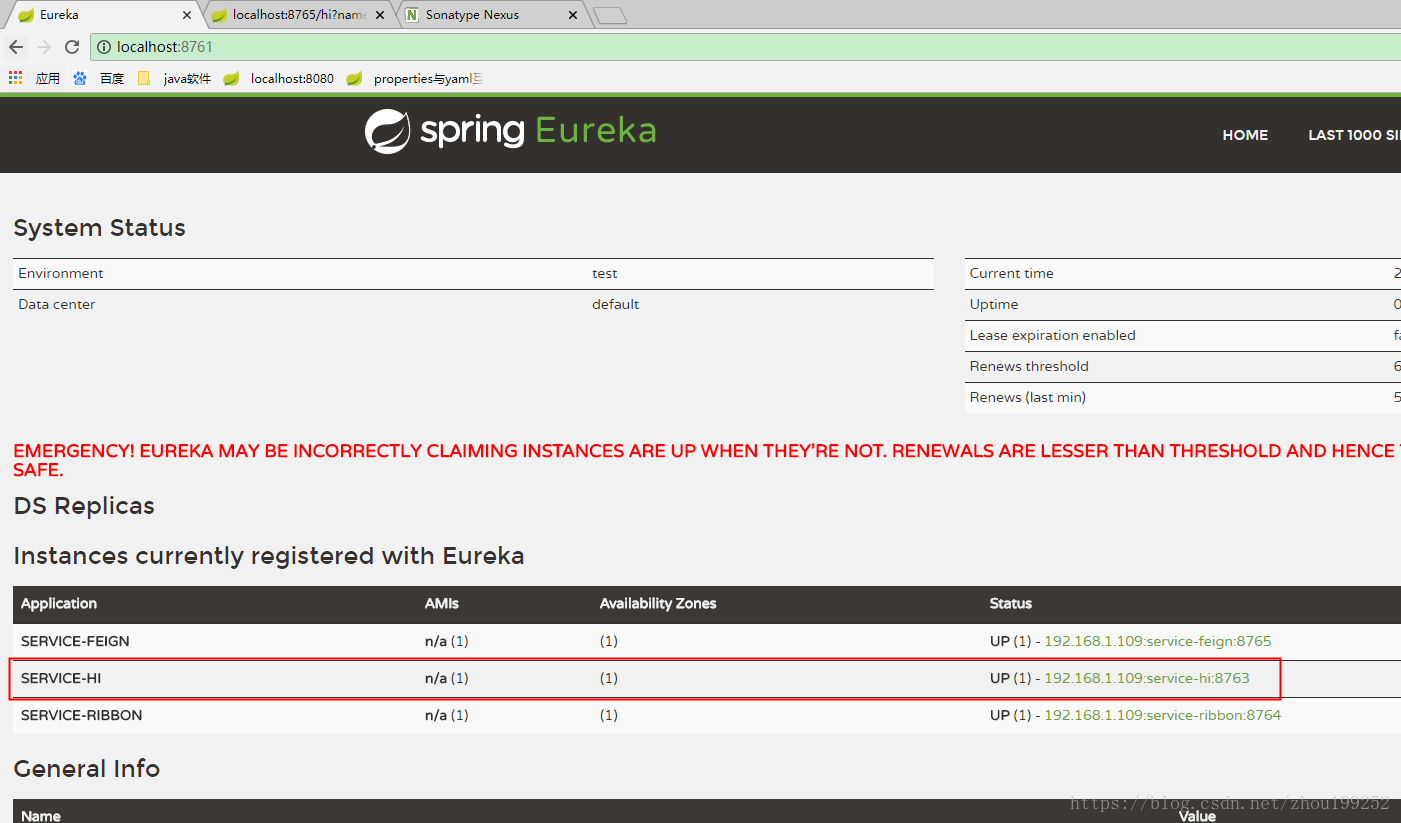The image size is (1401, 823).
Task: Close the localhost:8765/hi tab
Action: (380, 15)
